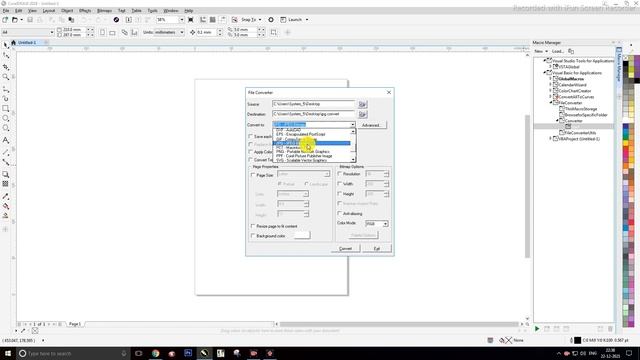The width and height of the screenshot is (640, 360).
Task: Select the Shape tool
Action: click(6, 55)
